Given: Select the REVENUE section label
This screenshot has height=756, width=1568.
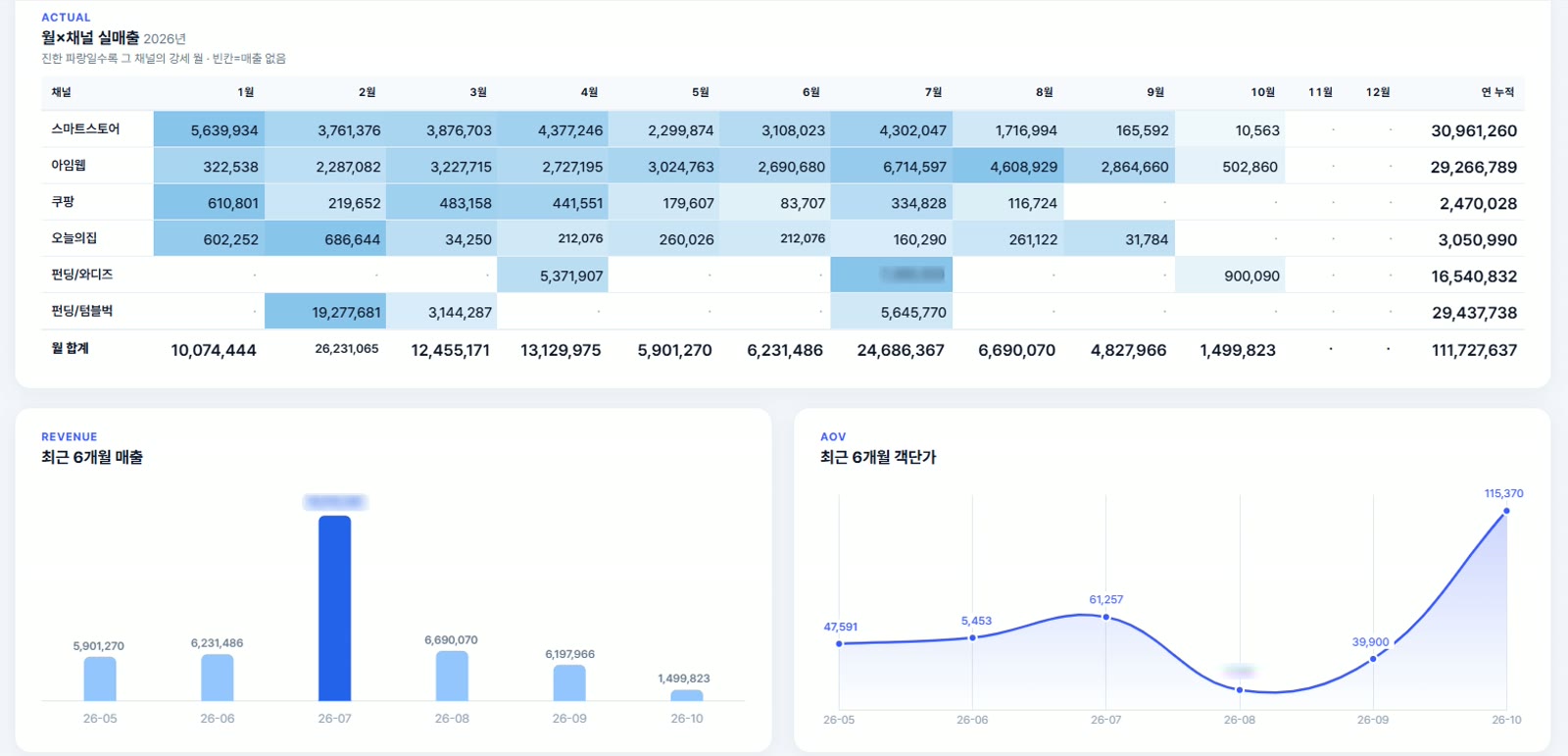Looking at the screenshot, I should (70, 437).
